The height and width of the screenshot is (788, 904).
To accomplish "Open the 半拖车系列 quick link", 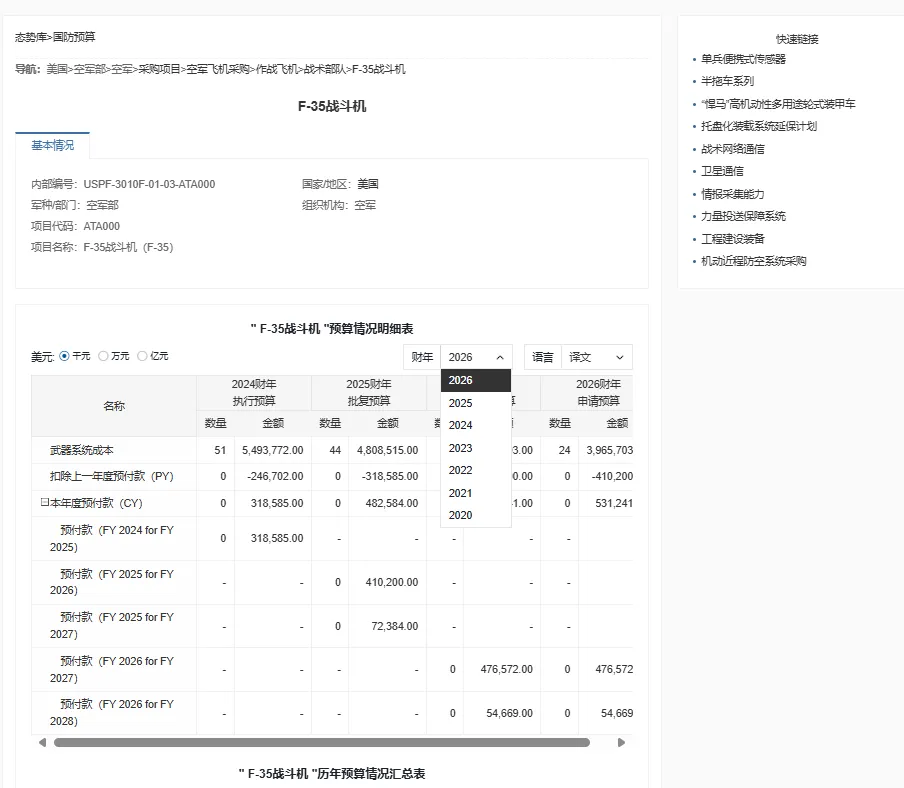I will (727, 81).
